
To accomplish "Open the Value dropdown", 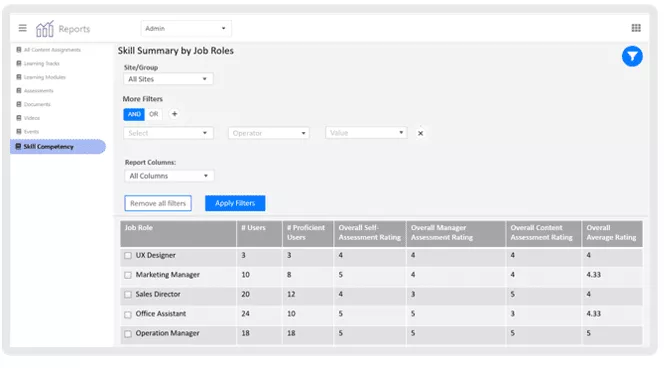I will click(x=366, y=133).
